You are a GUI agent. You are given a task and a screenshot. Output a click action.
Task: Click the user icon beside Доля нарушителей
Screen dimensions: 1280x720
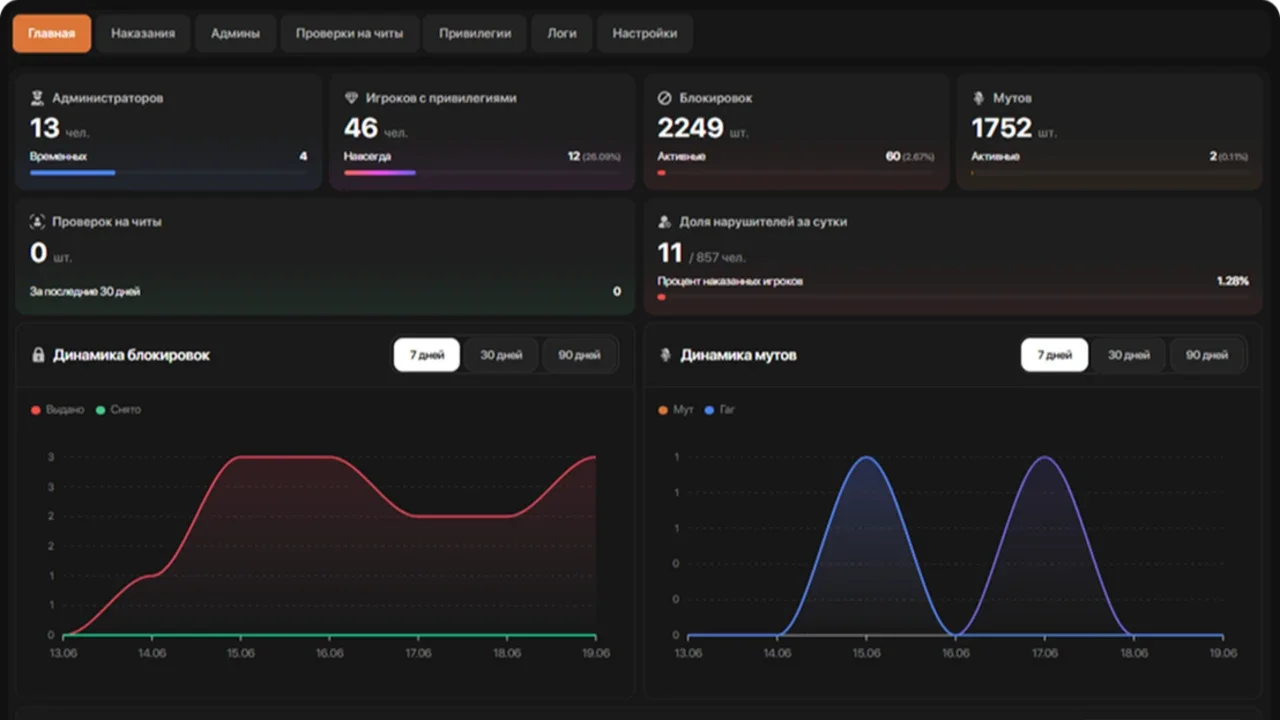click(664, 222)
